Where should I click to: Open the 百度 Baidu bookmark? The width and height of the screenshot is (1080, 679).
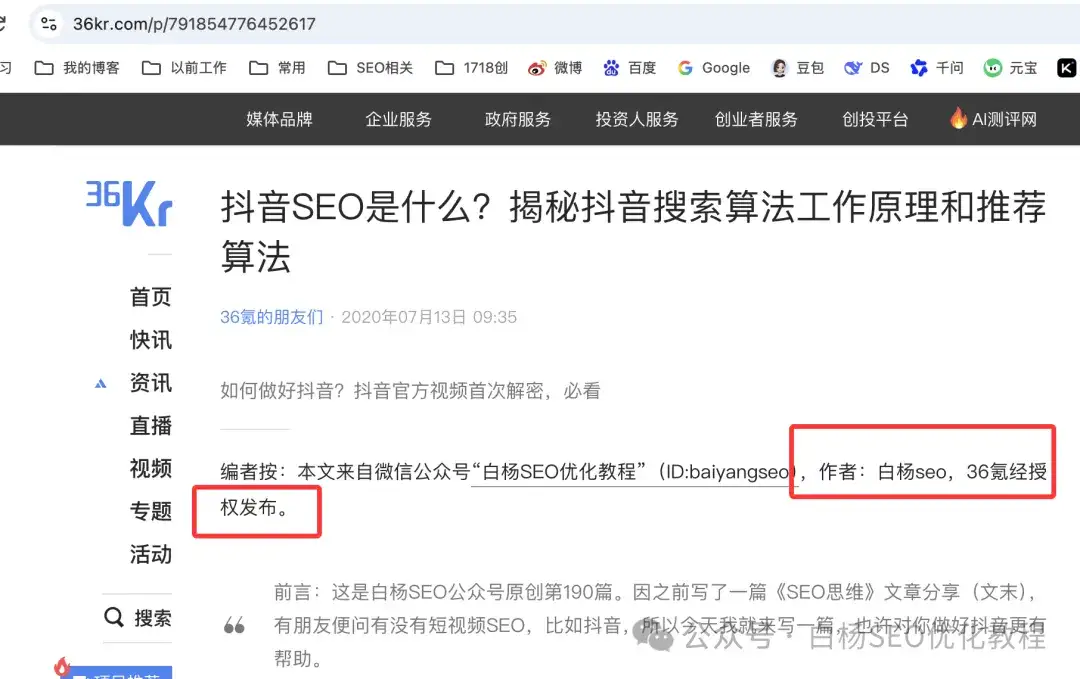tap(630, 67)
